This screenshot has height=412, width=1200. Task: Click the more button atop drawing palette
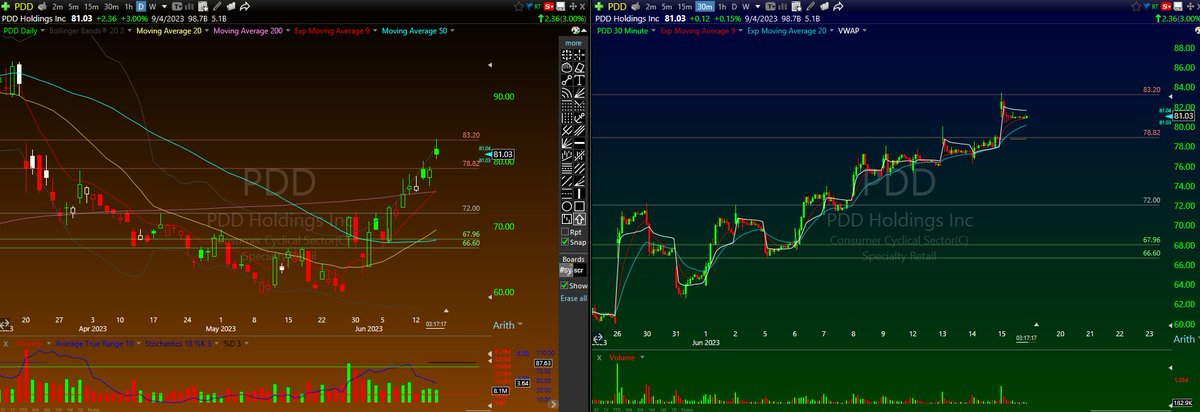[574, 43]
